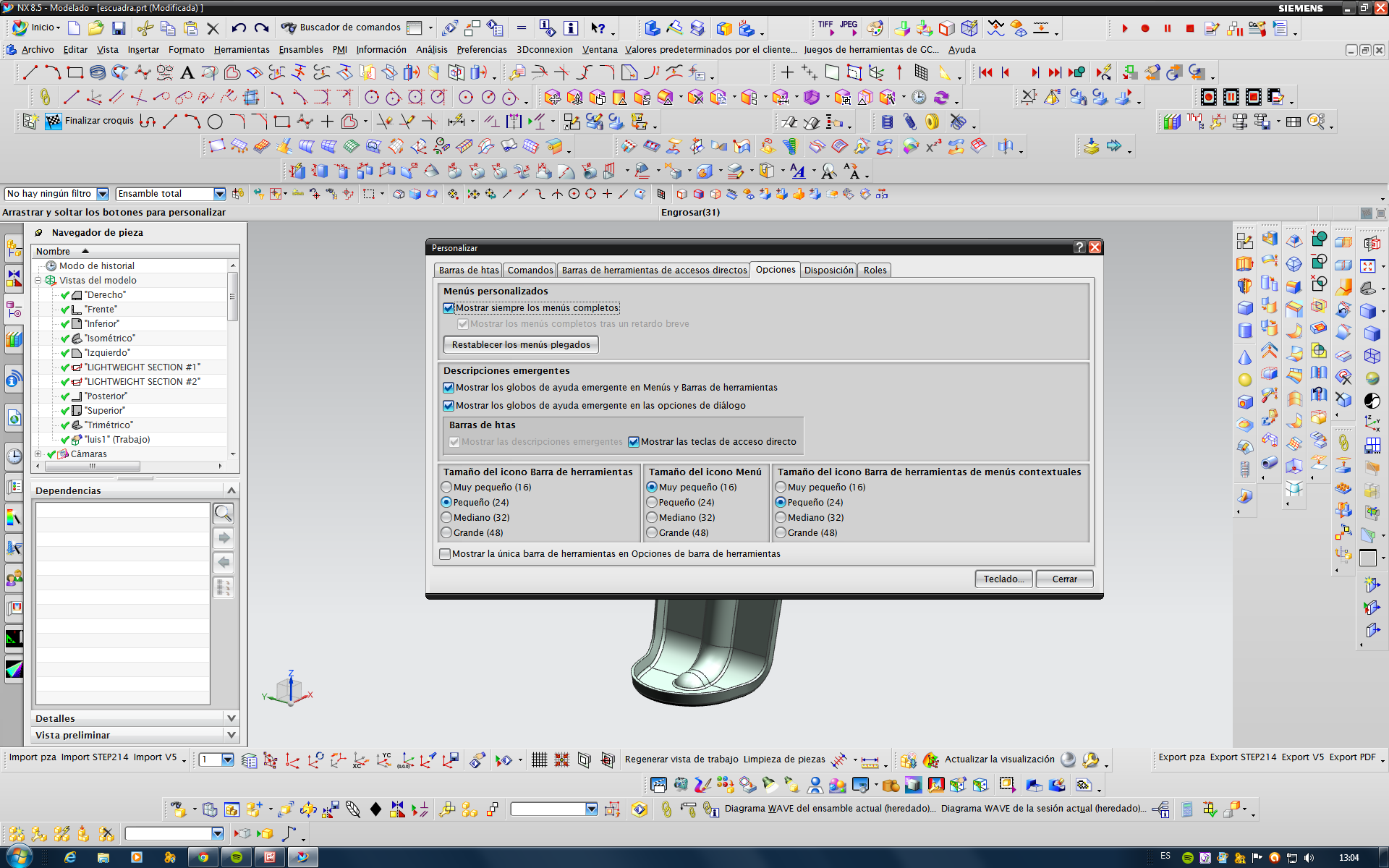Image resolution: width=1389 pixels, height=868 pixels.
Task: Click the search magnifier in Dependencias panel
Action: [224, 513]
